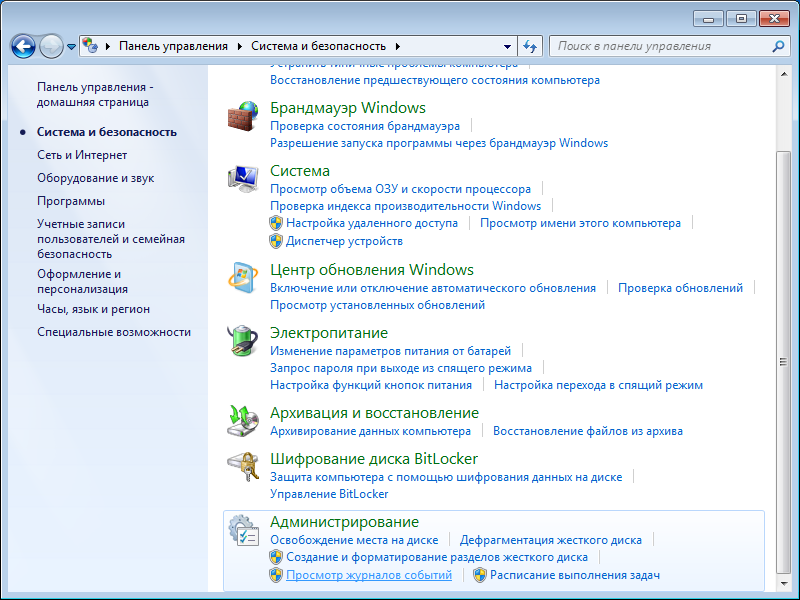This screenshot has width=800, height=600.
Task: Open Просмотр имени этого компьютера
Action: pos(580,223)
